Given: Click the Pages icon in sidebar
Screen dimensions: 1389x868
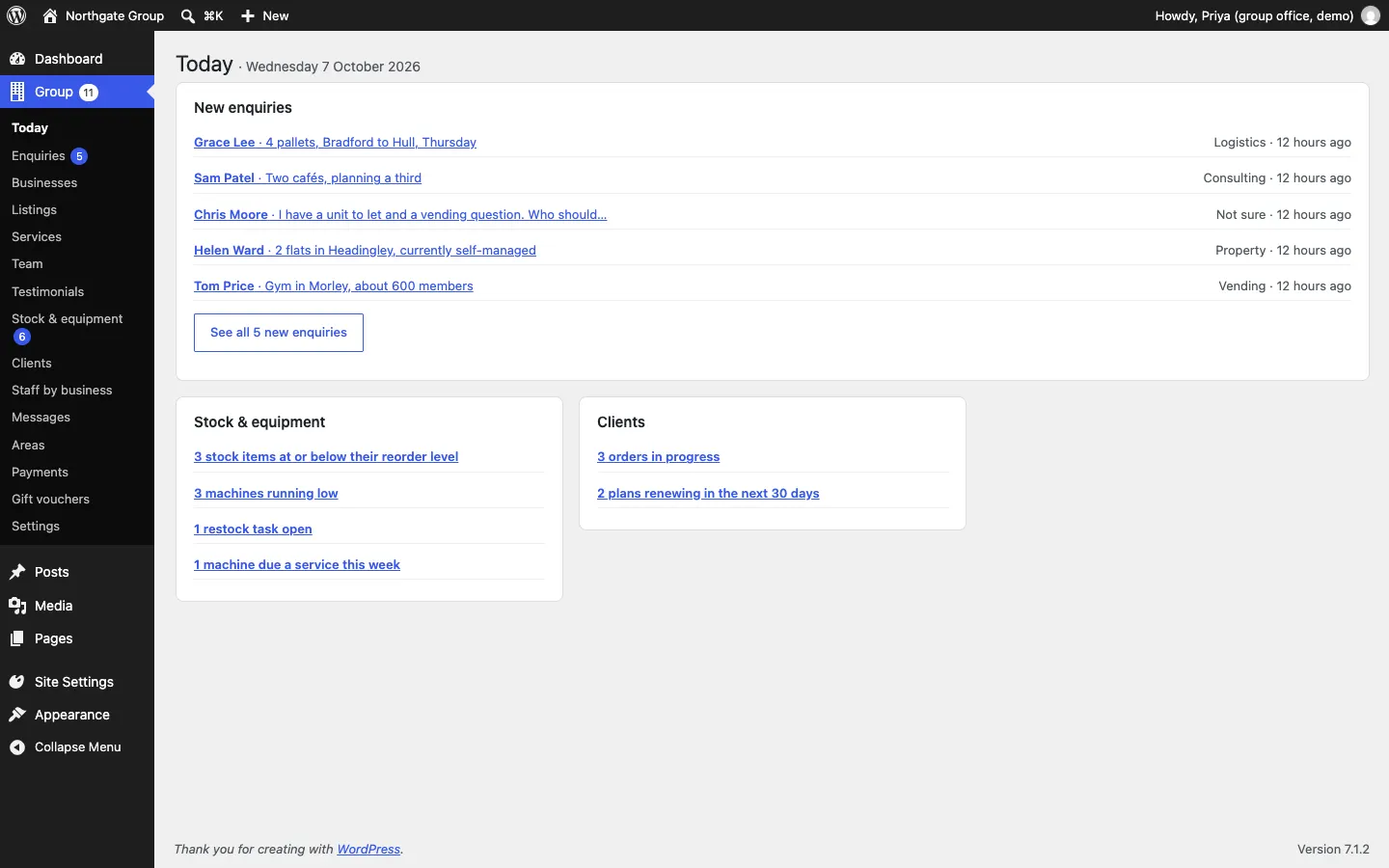Looking at the screenshot, I should (x=17, y=638).
